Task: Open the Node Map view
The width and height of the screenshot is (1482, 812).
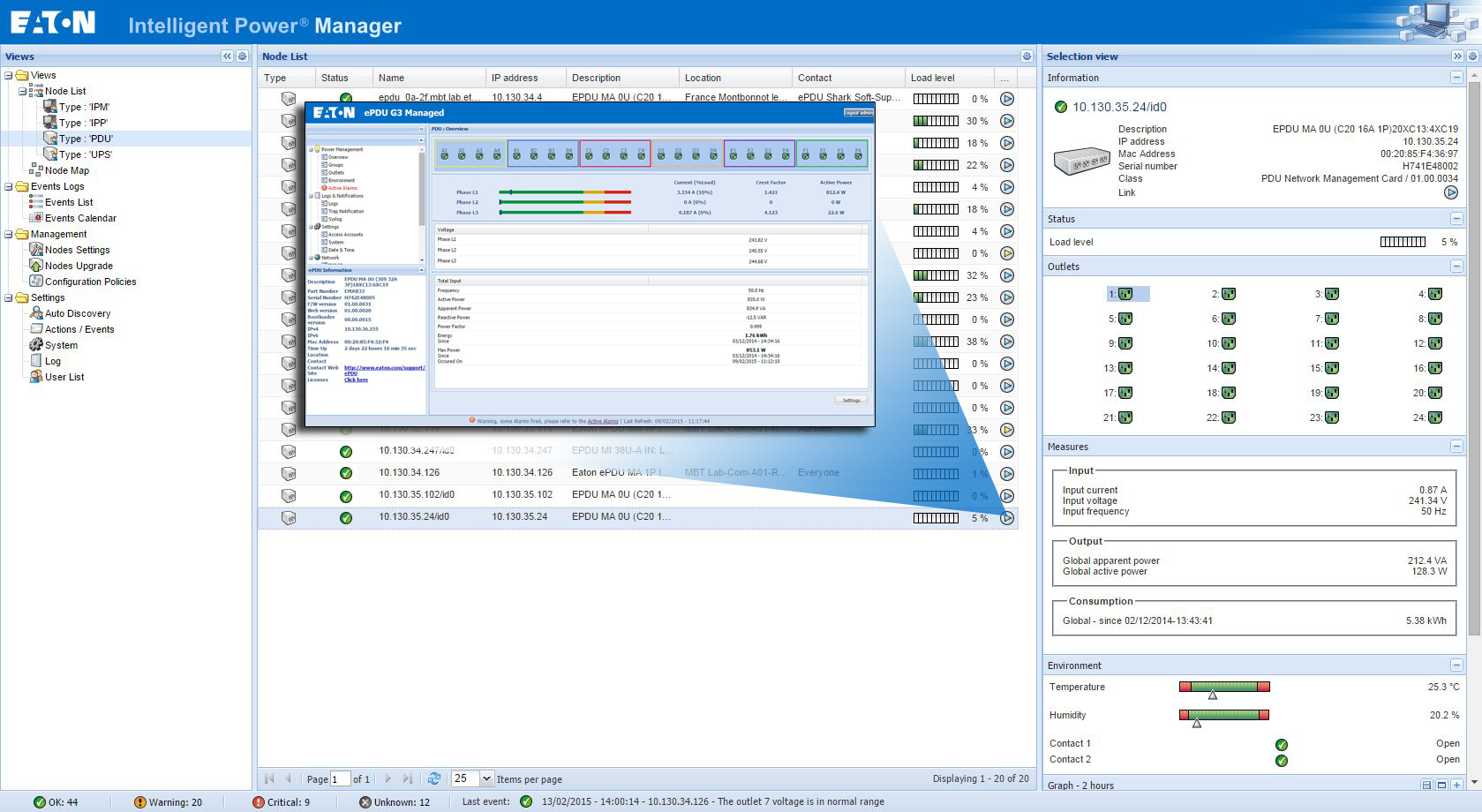Action: (67, 170)
